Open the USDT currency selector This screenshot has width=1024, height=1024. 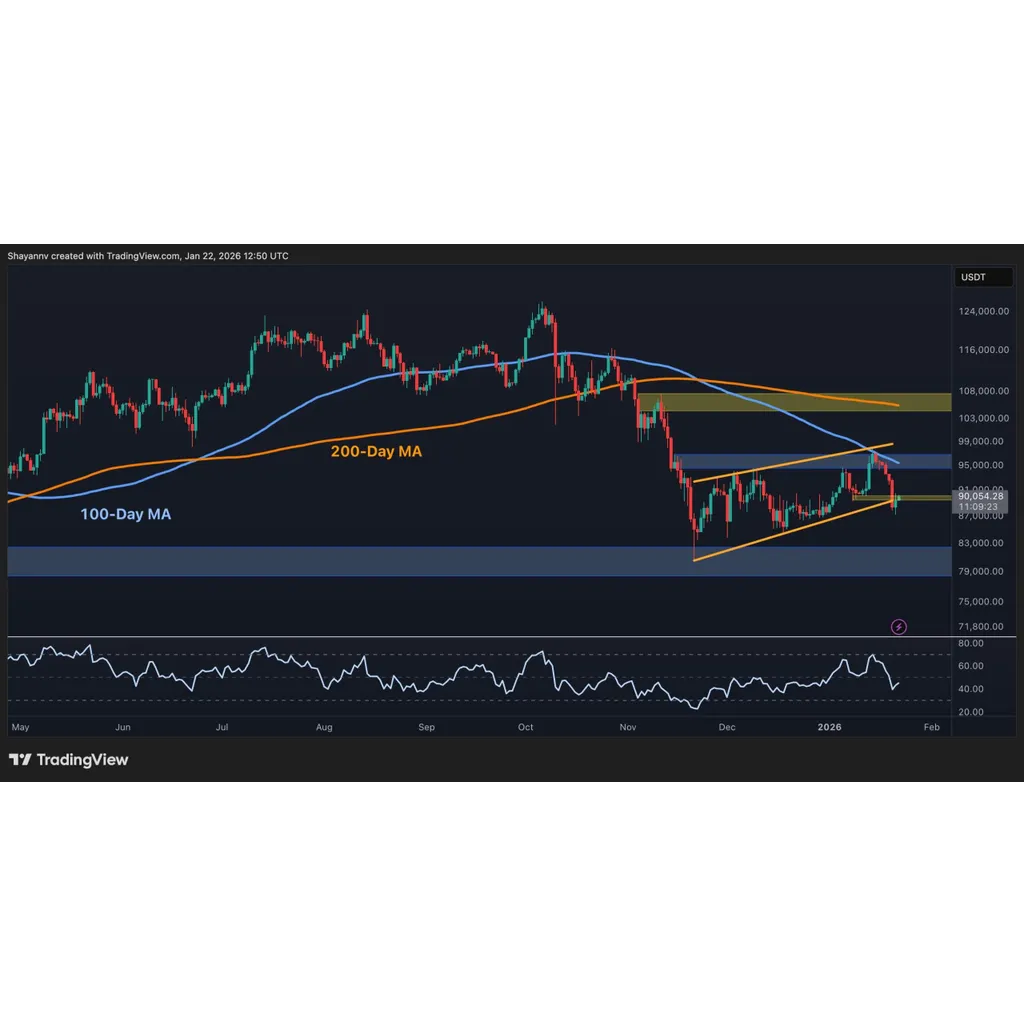coord(983,277)
